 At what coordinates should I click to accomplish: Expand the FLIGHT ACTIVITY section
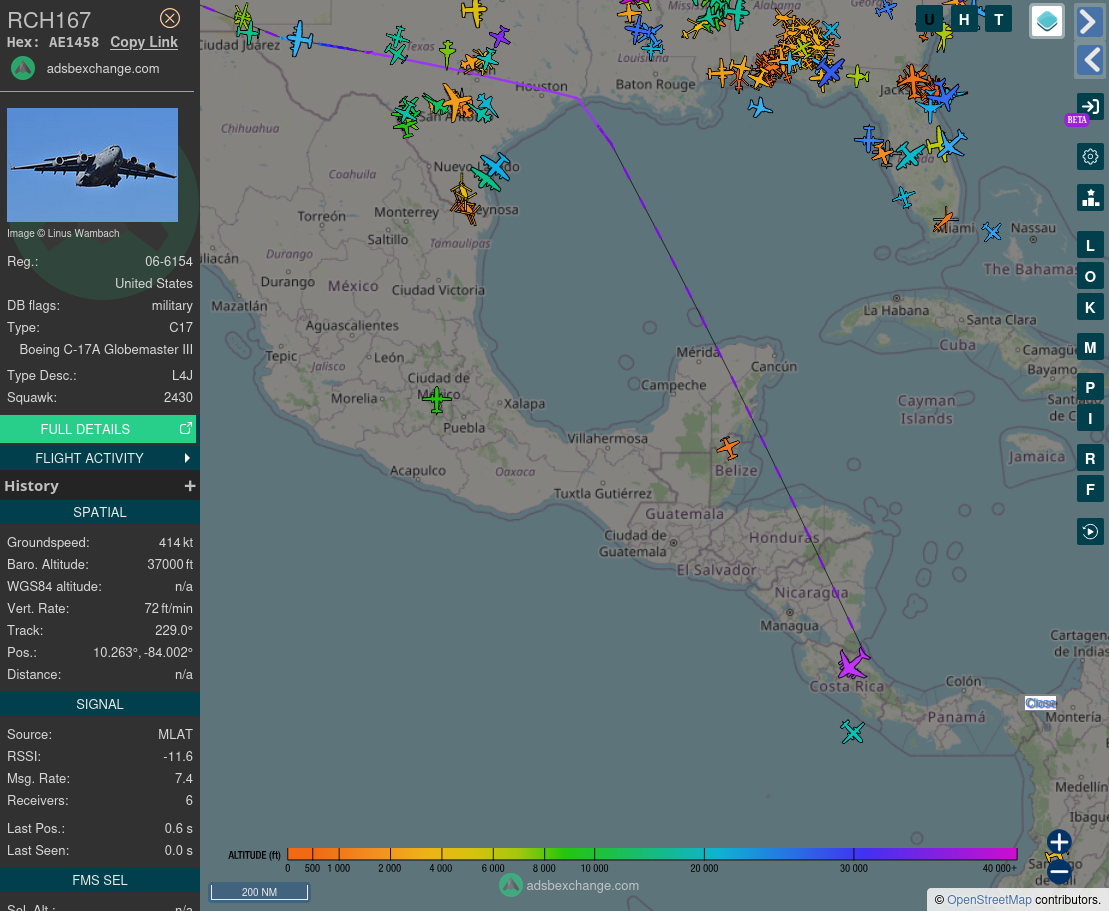click(98, 458)
